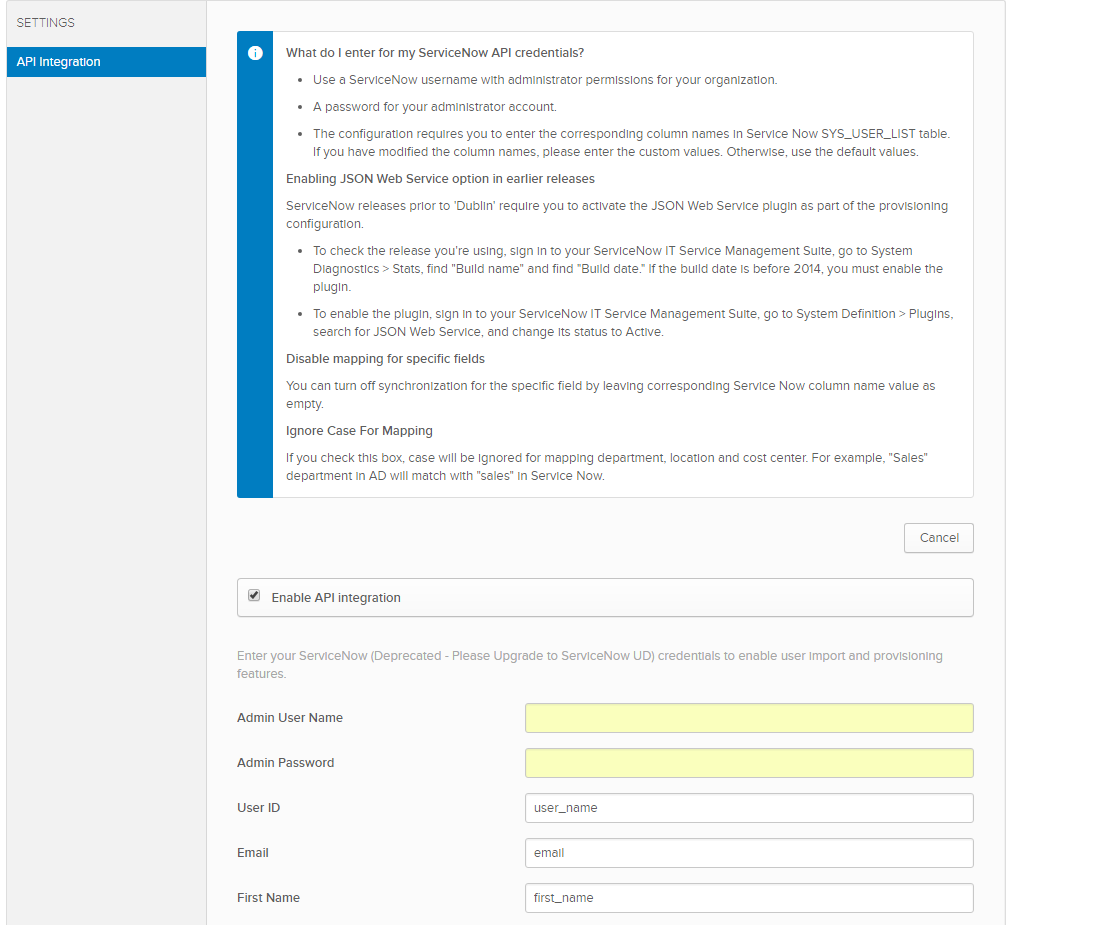Focus the First Name field containing first_name
Viewport: 1110px width, 925px height.
click(748, 898)
